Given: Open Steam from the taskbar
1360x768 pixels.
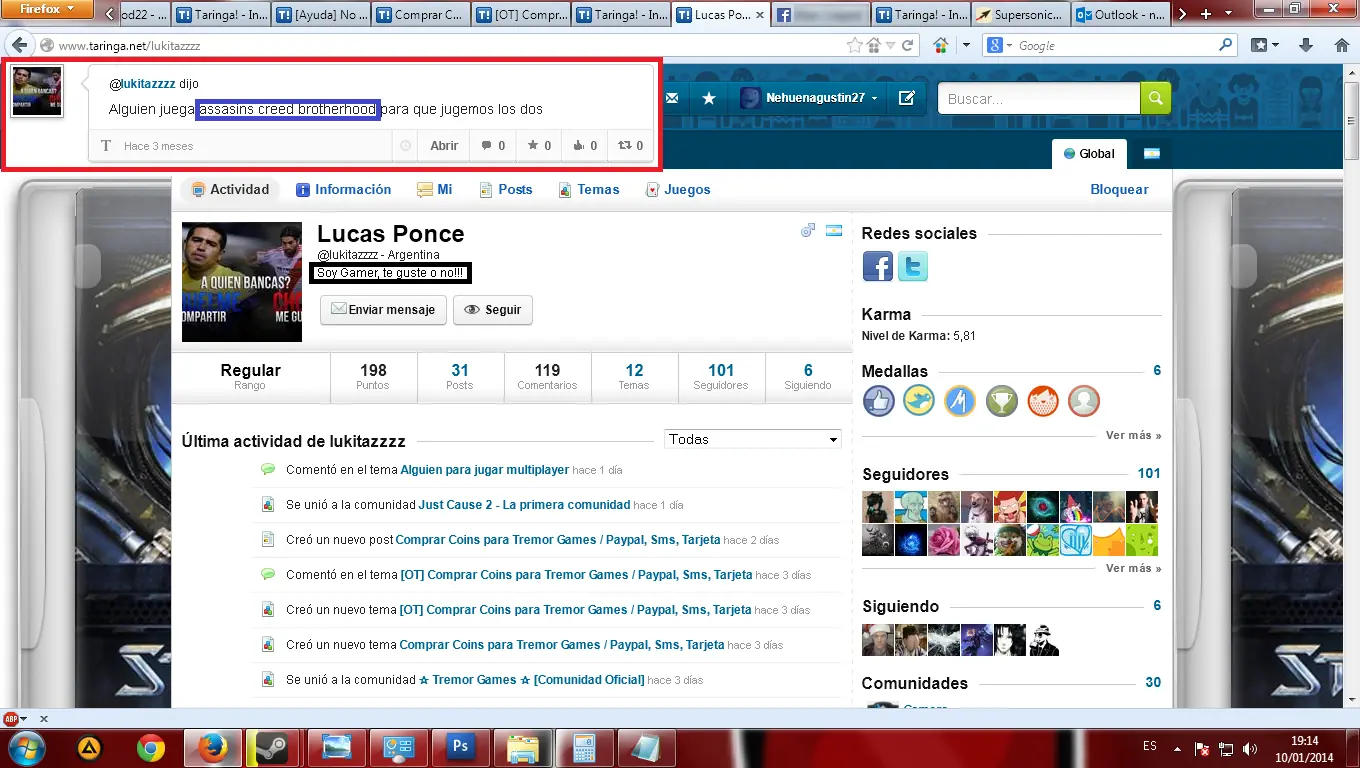Looking at the screenshot, I should pos(271,747).
